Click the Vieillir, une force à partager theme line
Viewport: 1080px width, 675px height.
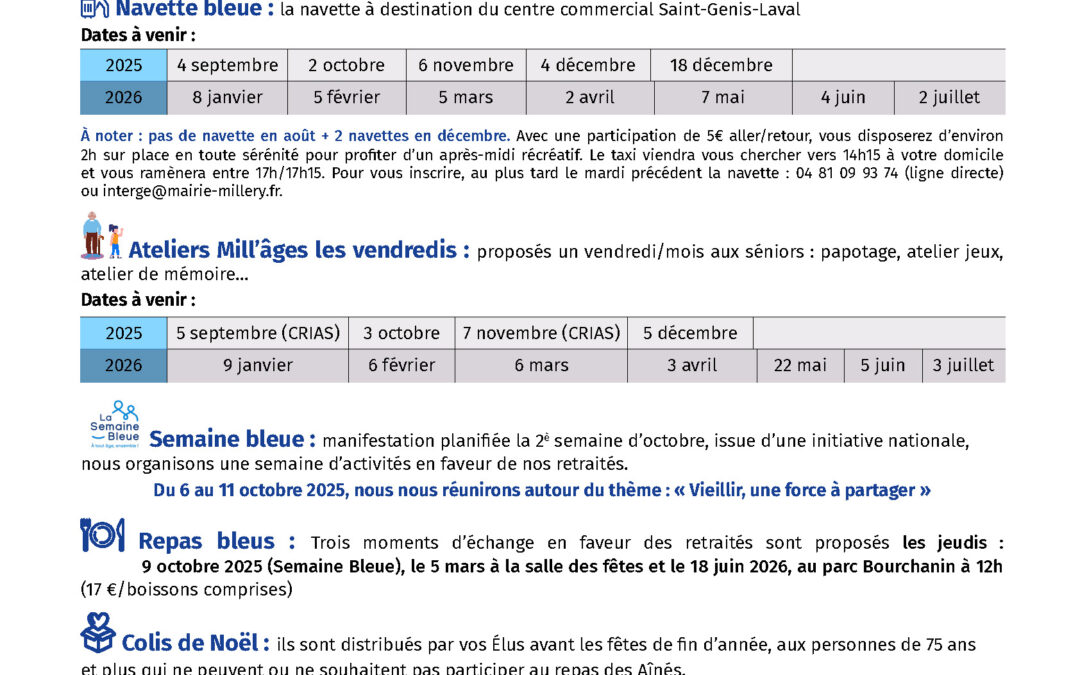(542, 490)
